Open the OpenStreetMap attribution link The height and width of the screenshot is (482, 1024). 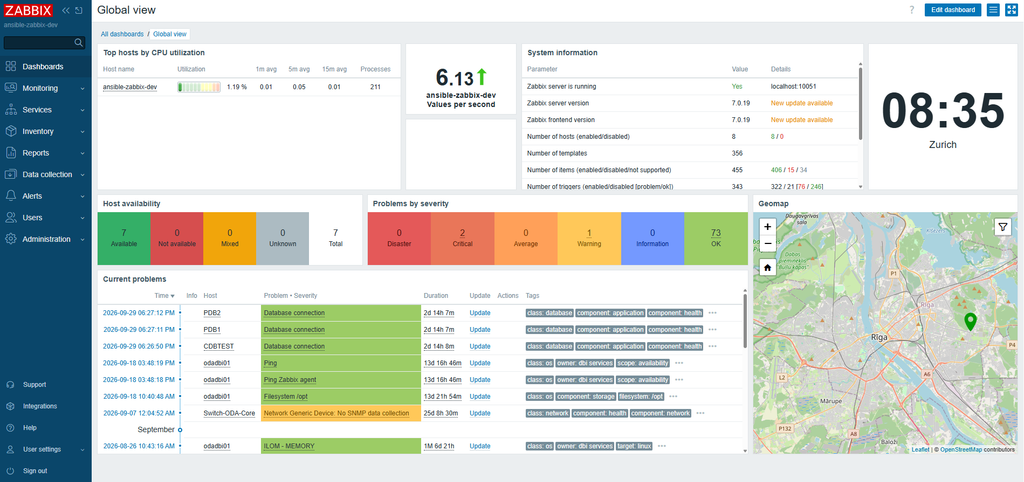(x=961, y=450)
